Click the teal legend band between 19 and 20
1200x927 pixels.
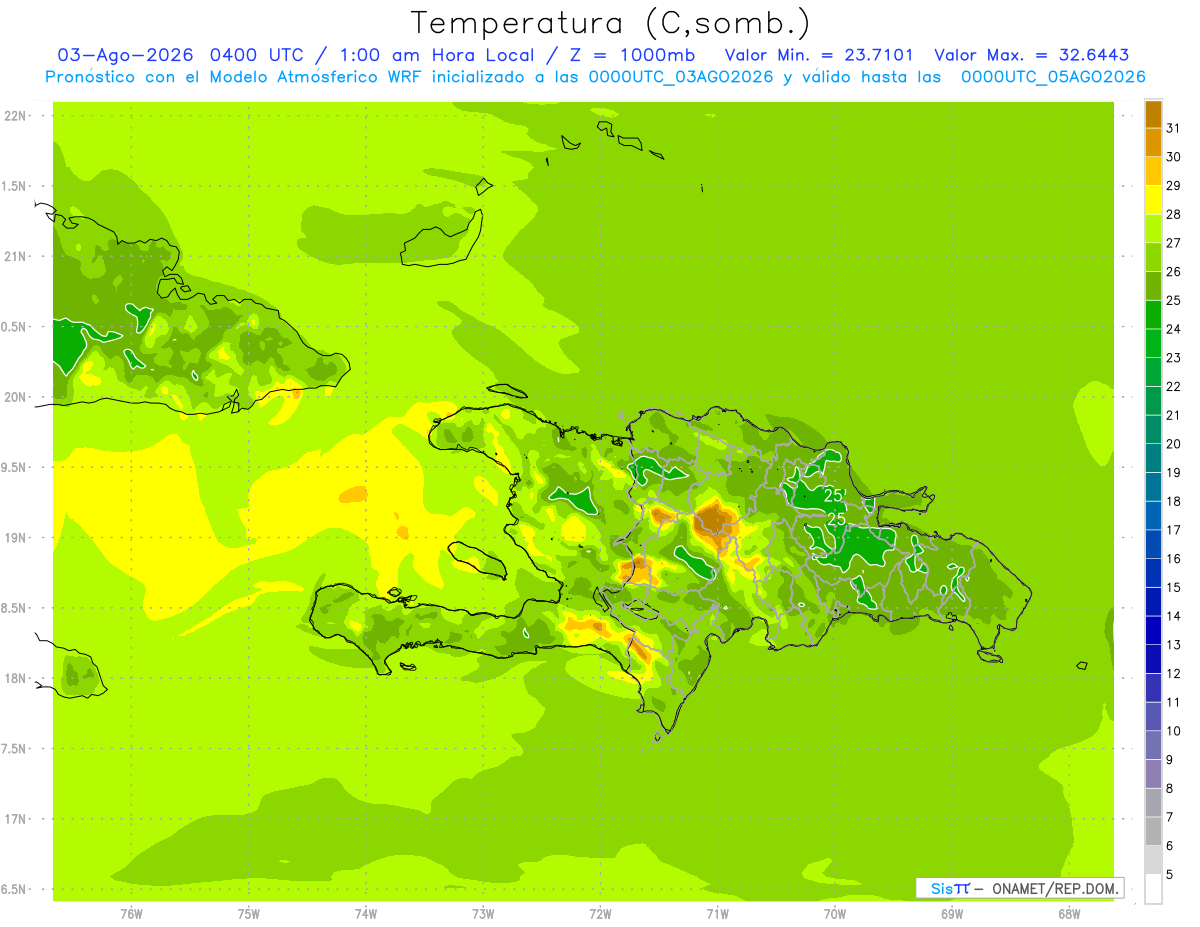click(x=1153, y=458)
